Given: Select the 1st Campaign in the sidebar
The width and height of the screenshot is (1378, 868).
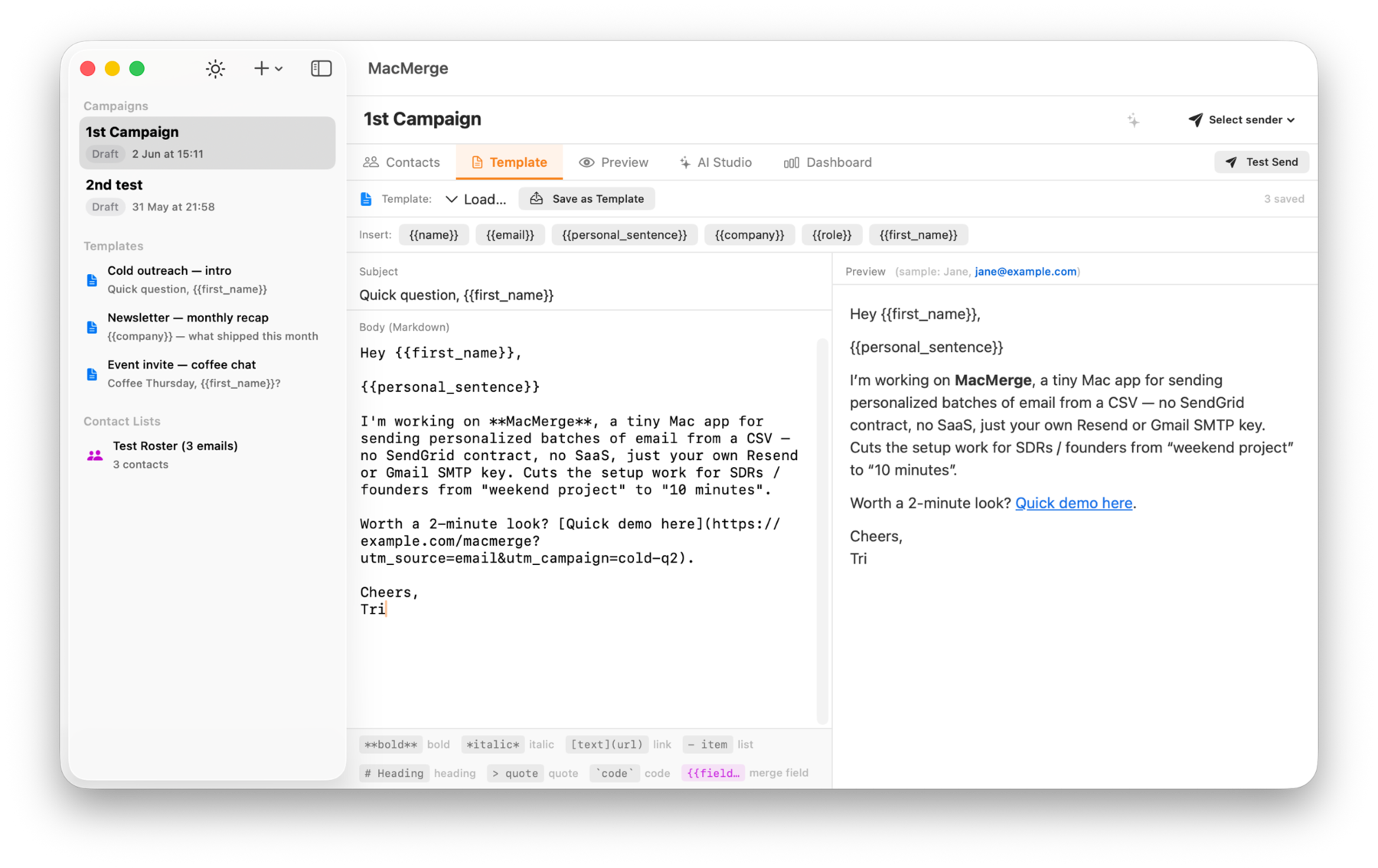Looking at the screenshot, I should (x=207, y=143).
